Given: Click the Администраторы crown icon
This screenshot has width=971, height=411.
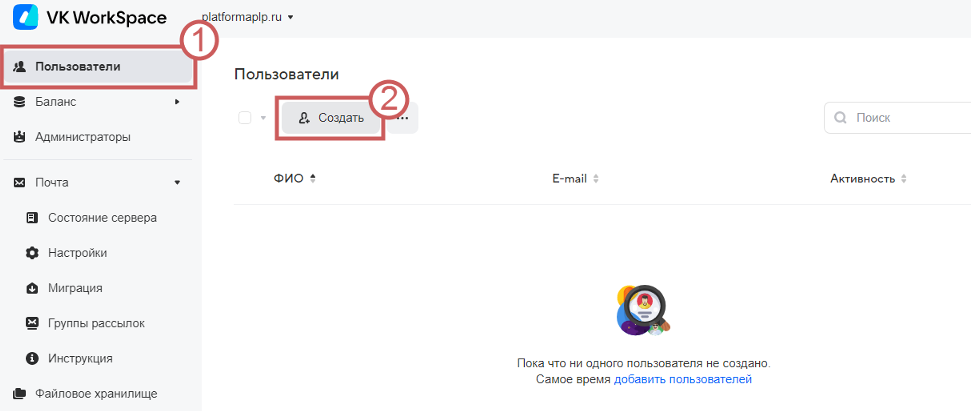Looking at the screenshot, I should coord(19,136).
